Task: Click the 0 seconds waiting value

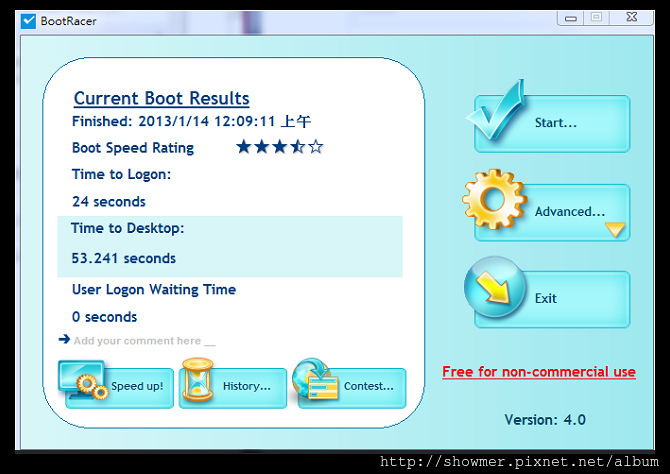Action: click(105, 317)
